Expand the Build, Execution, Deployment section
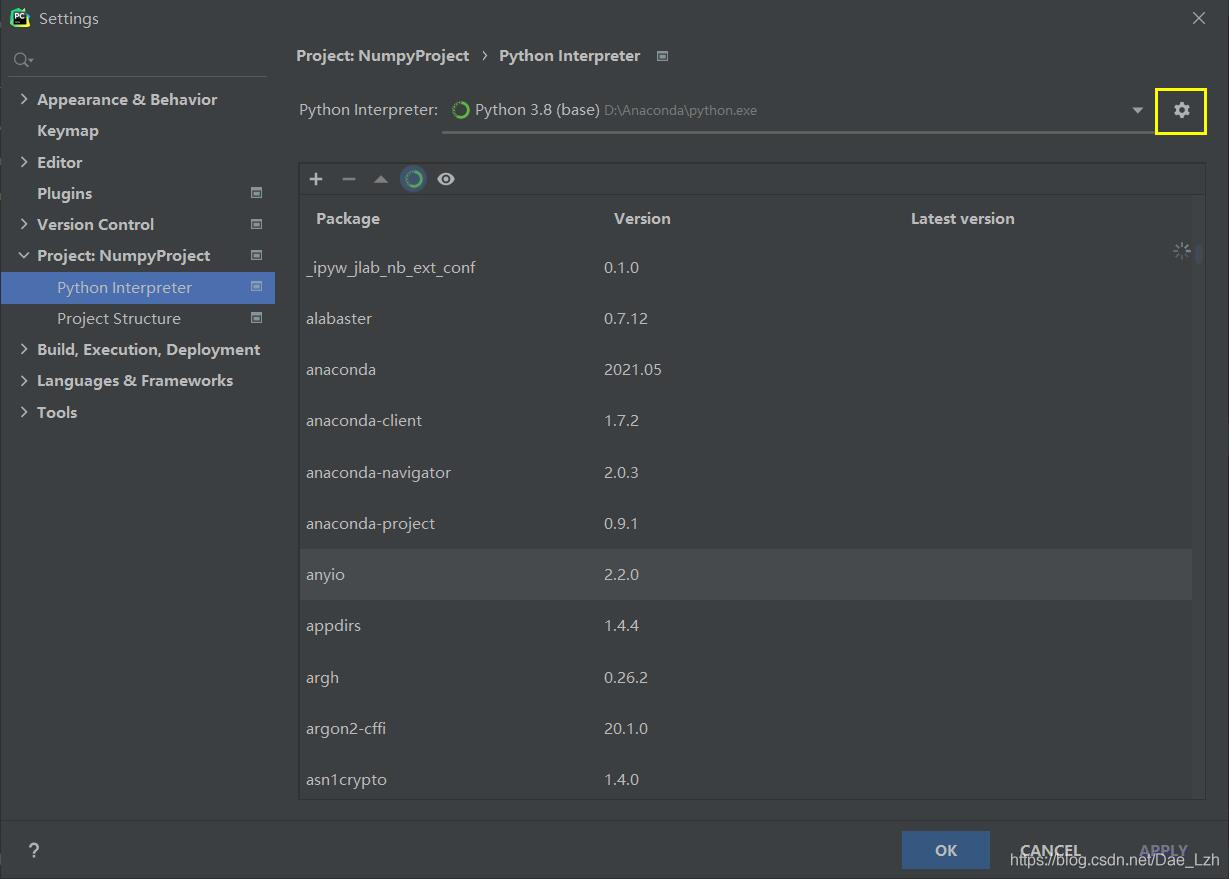Screen dimensions: 1229x879 tap(24, 349)
